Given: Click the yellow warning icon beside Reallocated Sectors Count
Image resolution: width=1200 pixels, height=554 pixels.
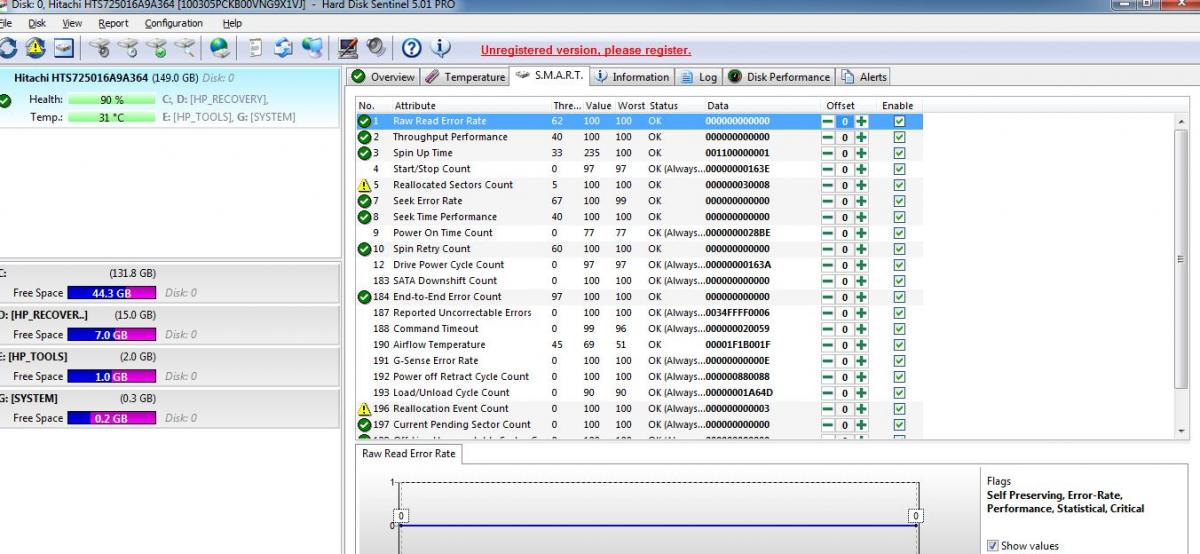Looking at the screenshot, I should (364, 185).
